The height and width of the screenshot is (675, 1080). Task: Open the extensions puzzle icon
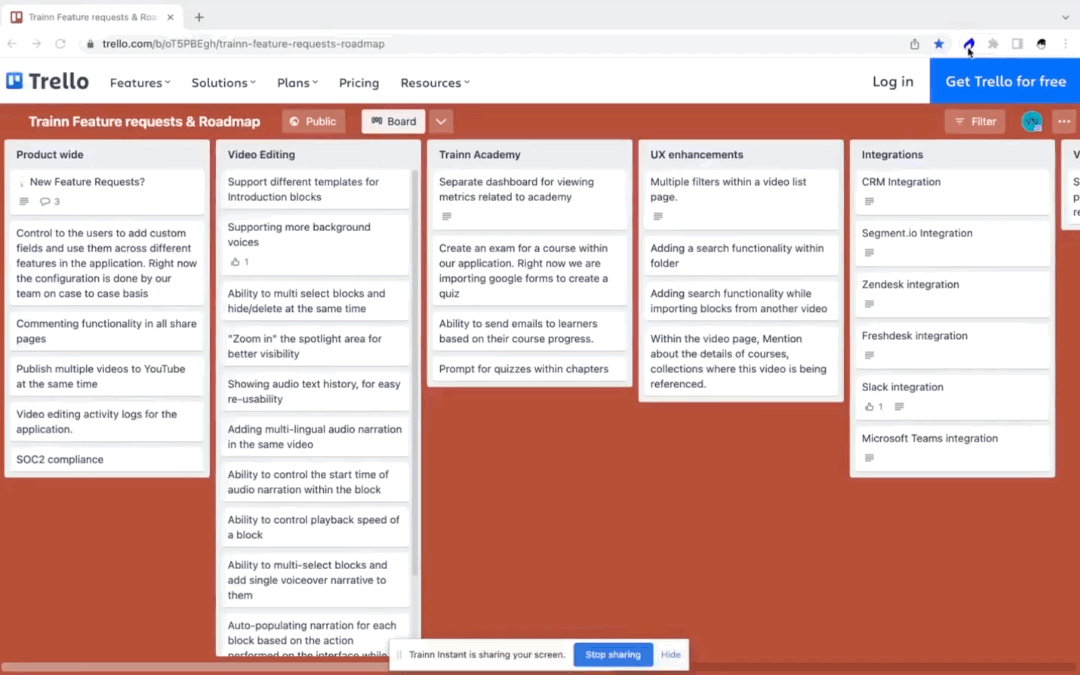(x=993, y=43)
